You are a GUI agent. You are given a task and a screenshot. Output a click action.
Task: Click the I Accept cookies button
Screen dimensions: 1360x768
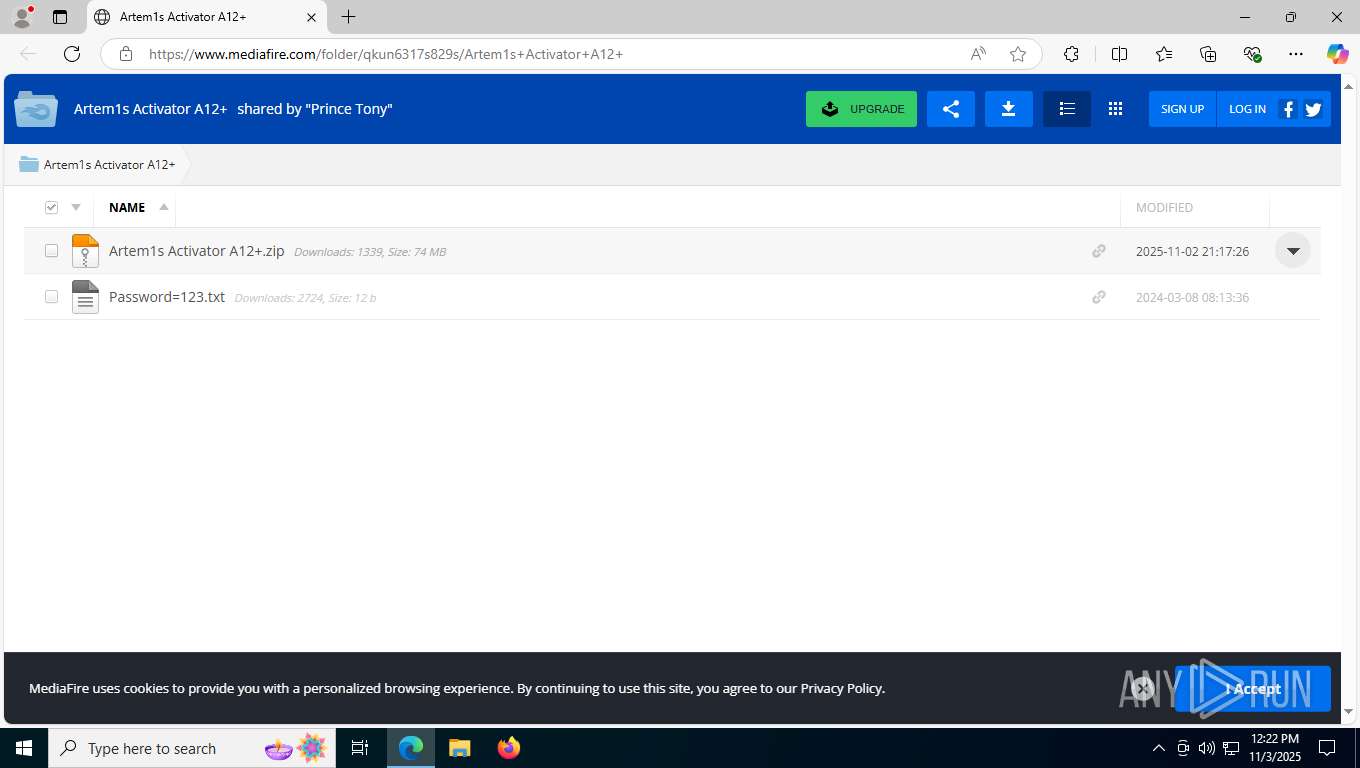pyautogui.click(x=1253, y=688)
